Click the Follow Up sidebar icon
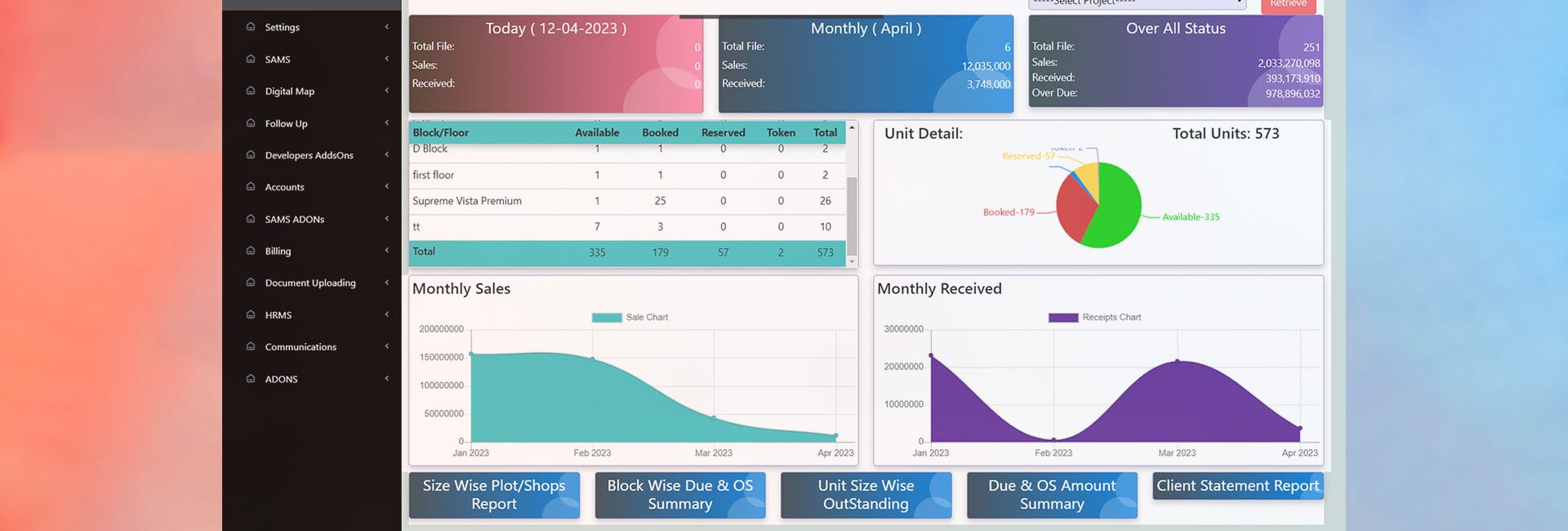Screen dimensions: 1568x531 pos(251,123)
